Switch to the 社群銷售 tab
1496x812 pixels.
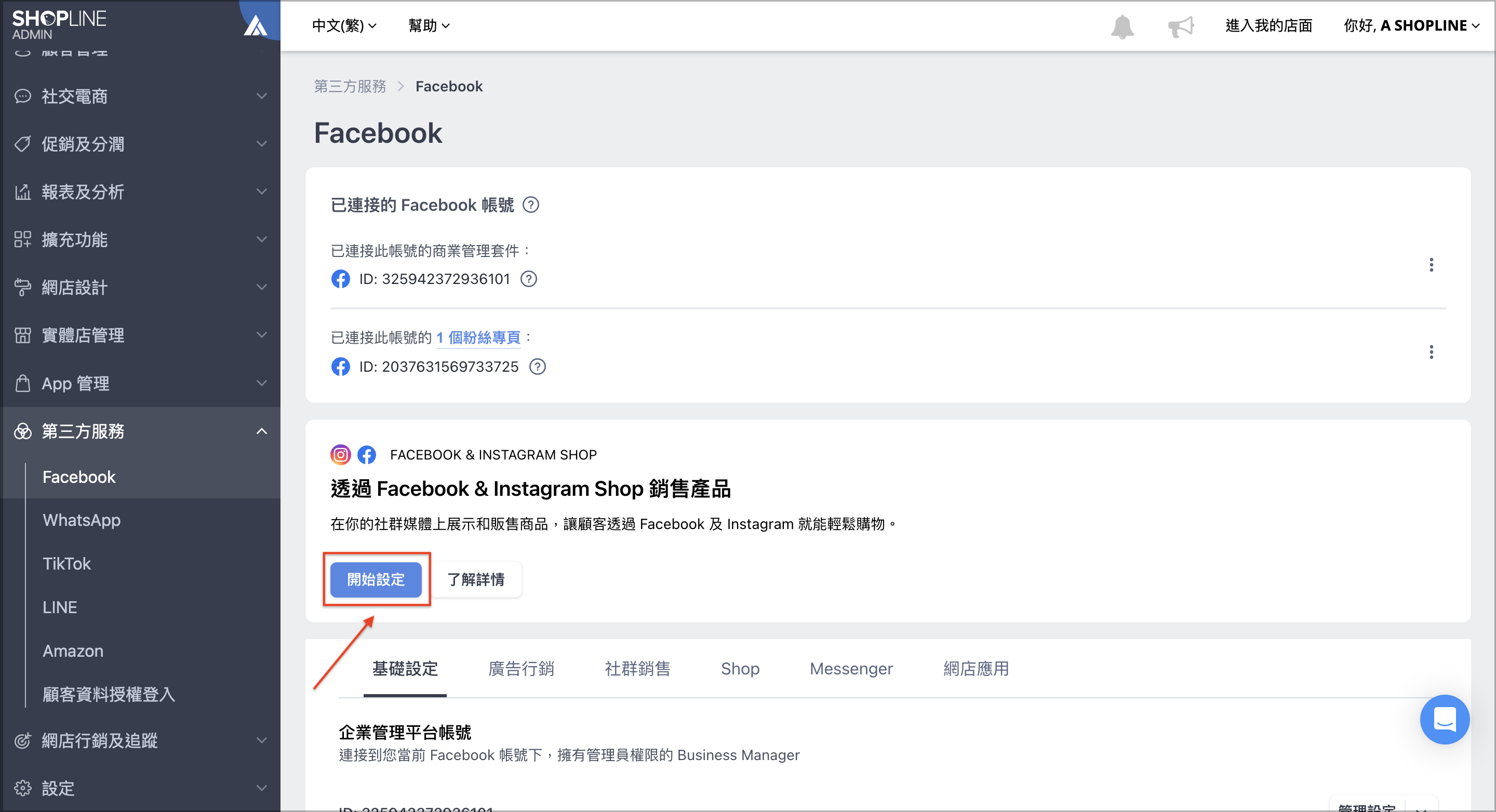tap(637, 669)
